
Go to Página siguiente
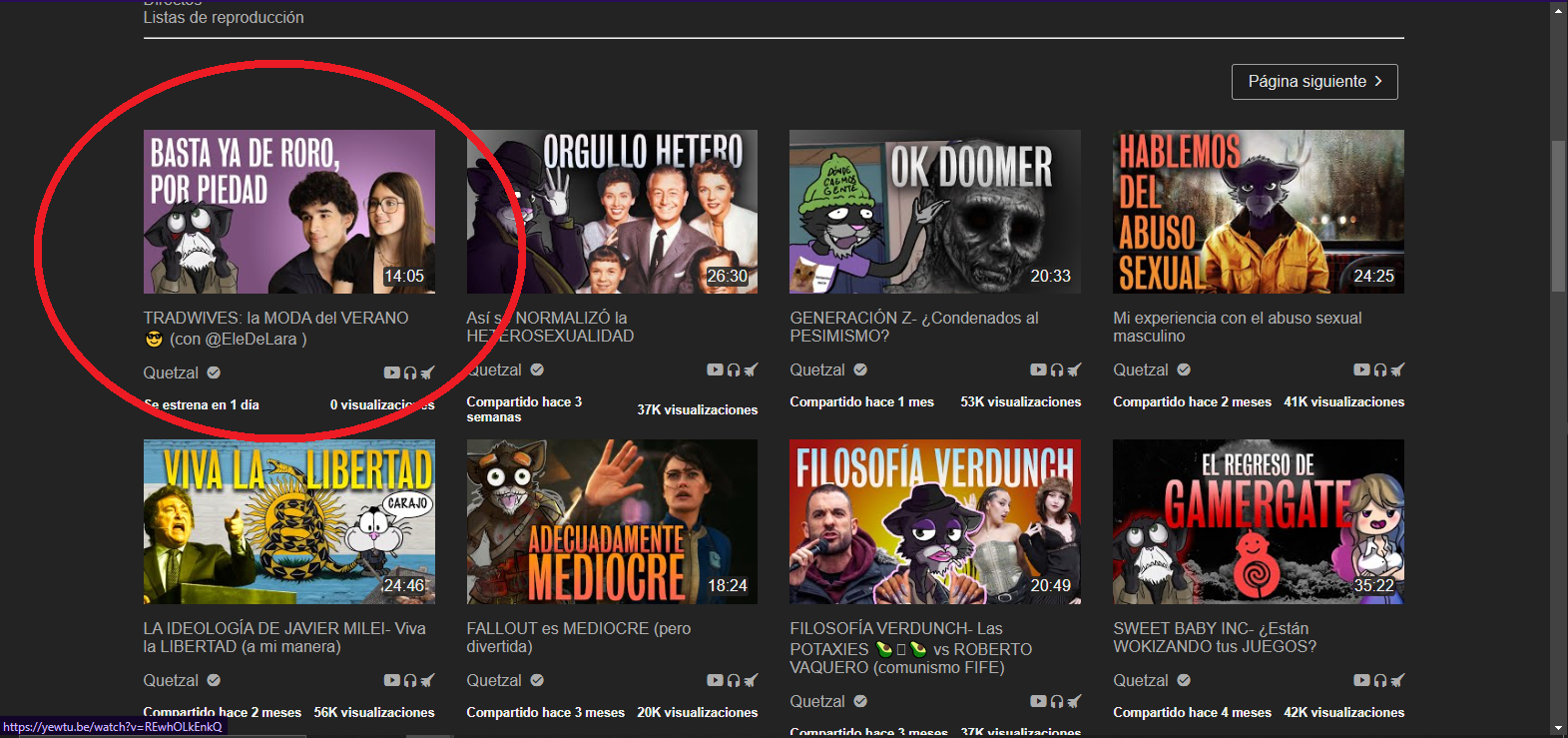coord(1314,82)
